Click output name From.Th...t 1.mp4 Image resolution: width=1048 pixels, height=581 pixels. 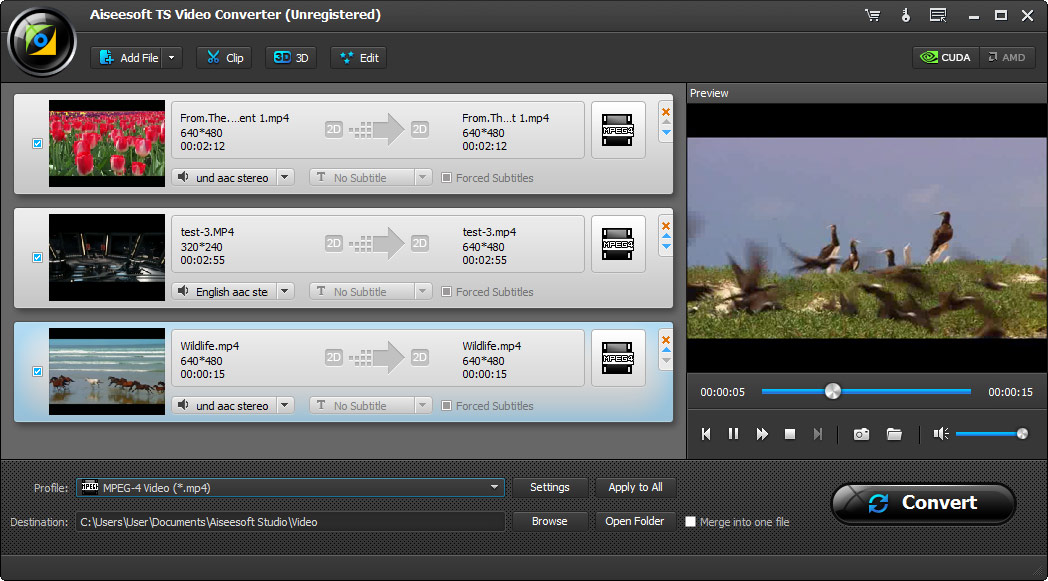click(x=505, y=118)
